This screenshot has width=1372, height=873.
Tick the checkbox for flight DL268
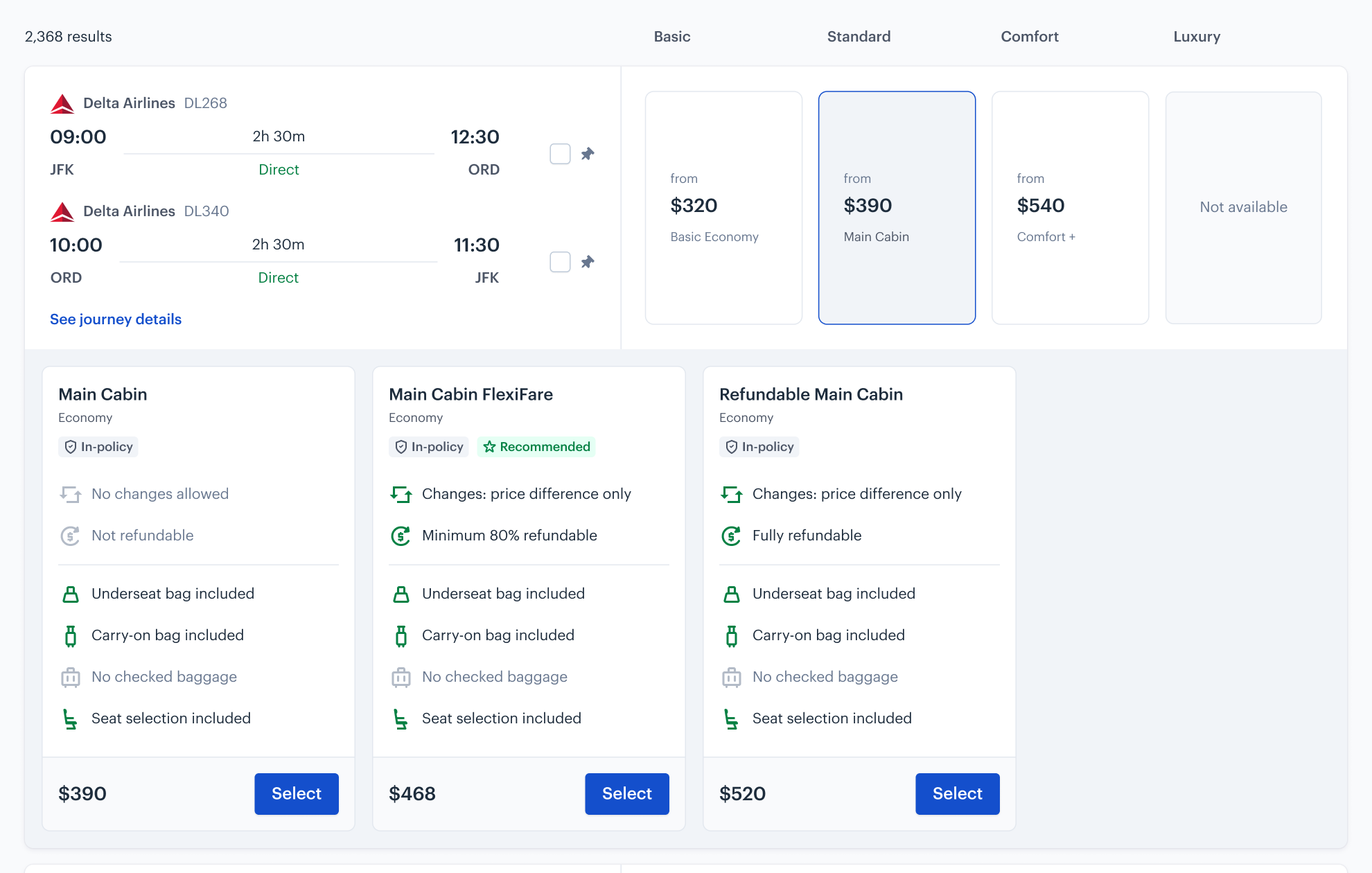[560, 154]
